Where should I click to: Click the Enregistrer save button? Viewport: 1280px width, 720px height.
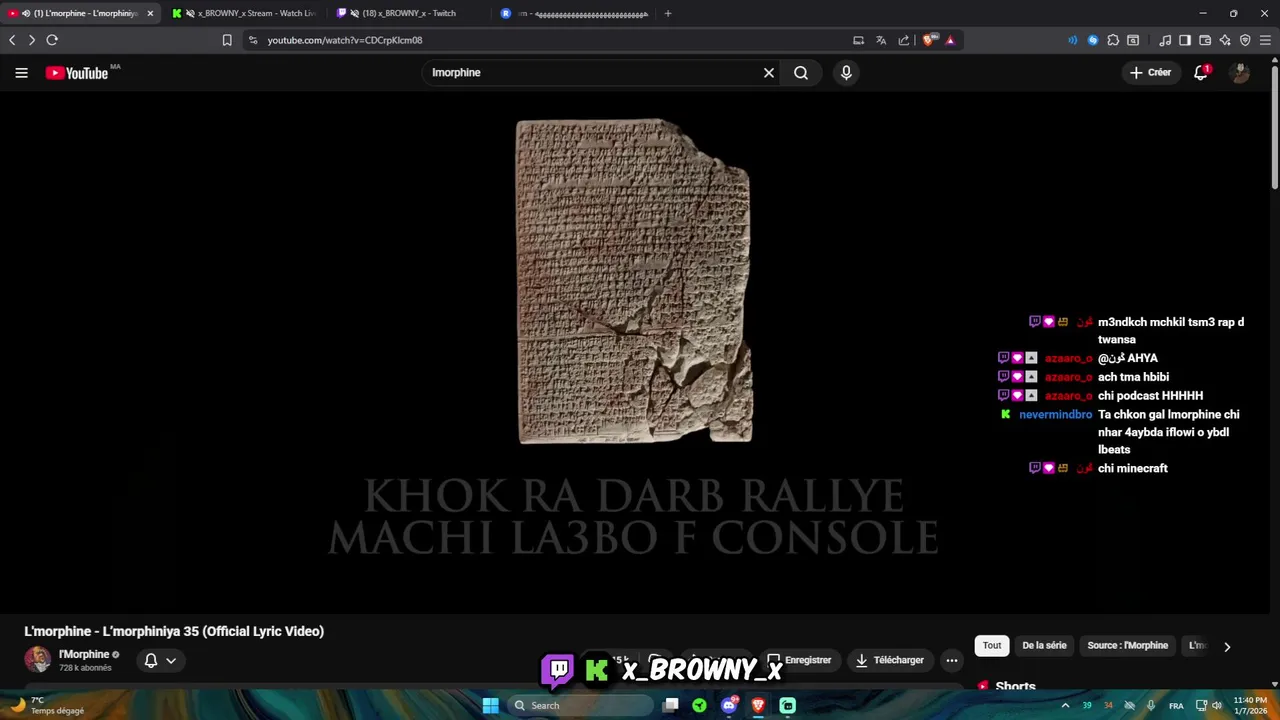[x=800, y=660]
